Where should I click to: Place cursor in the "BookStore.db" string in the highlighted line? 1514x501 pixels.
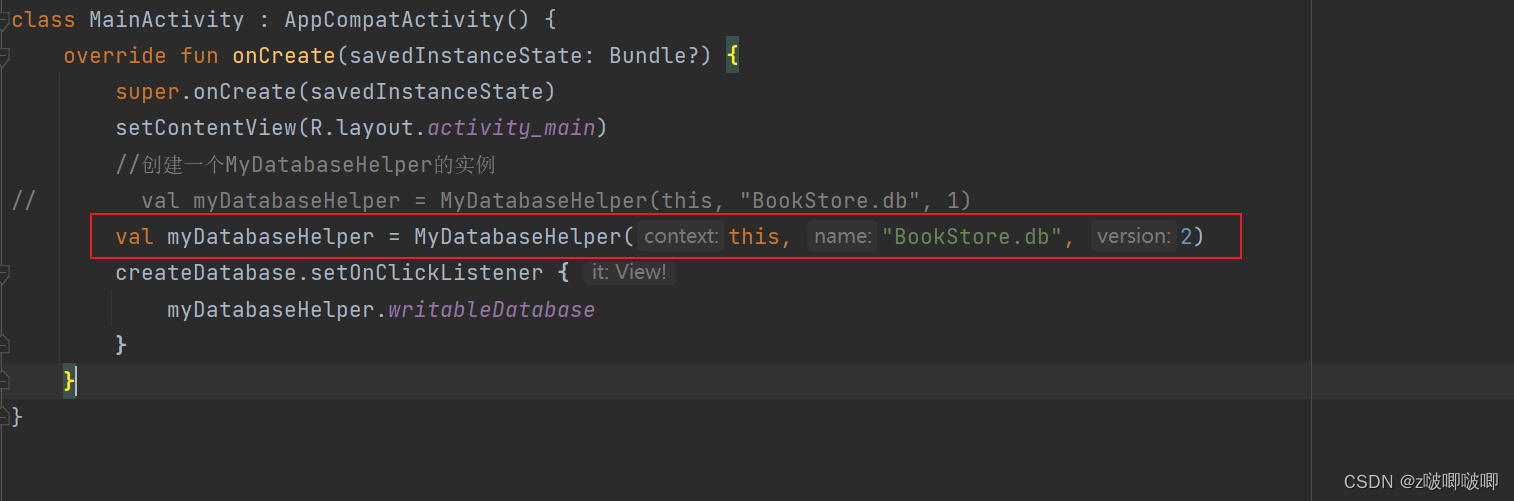click(971, 237)
